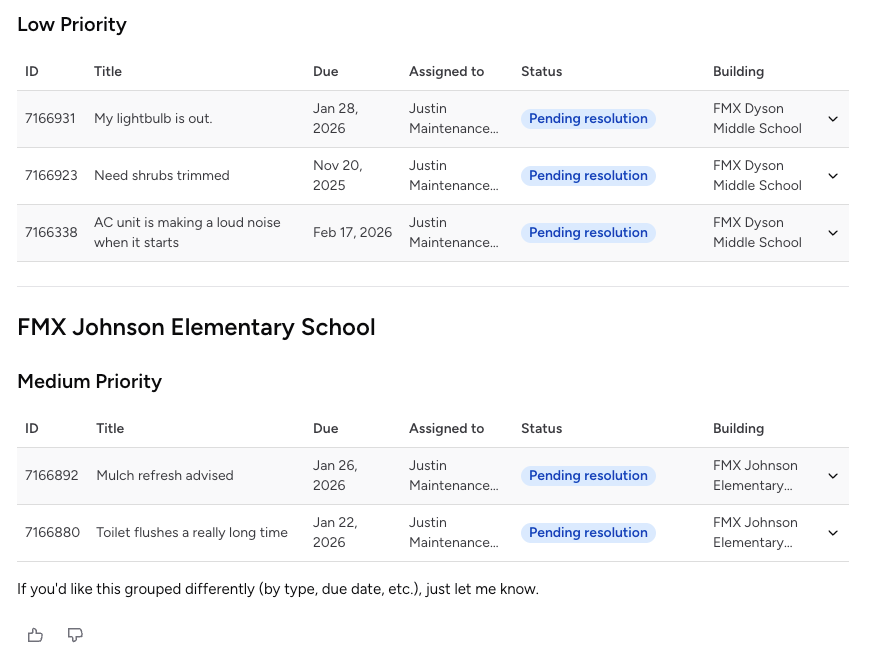Image resolution: width=870 pixels, height=654 pixels.
Task: Expand the AC unit loud noise row
Action: (x=832, y=233)
